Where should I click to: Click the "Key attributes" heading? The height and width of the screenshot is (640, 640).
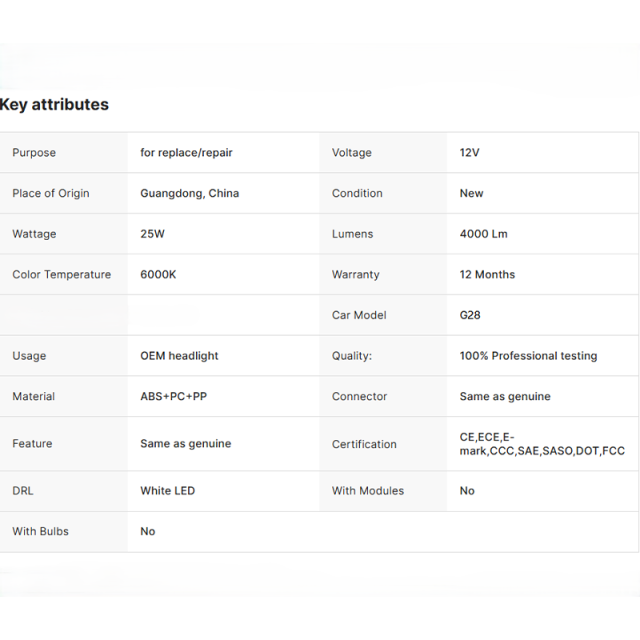(x=54, y=105)
